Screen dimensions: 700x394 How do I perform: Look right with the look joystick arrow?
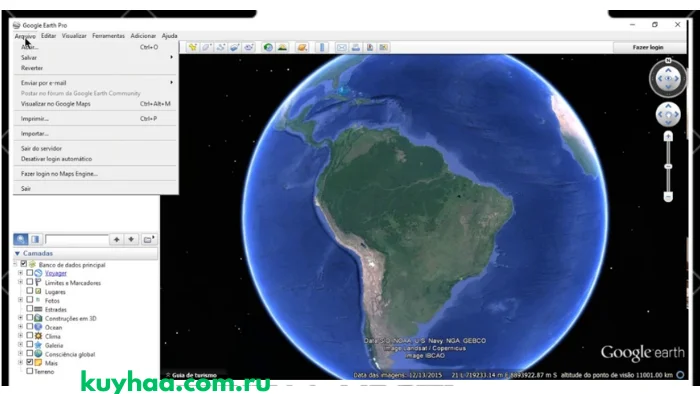point(677,79)
